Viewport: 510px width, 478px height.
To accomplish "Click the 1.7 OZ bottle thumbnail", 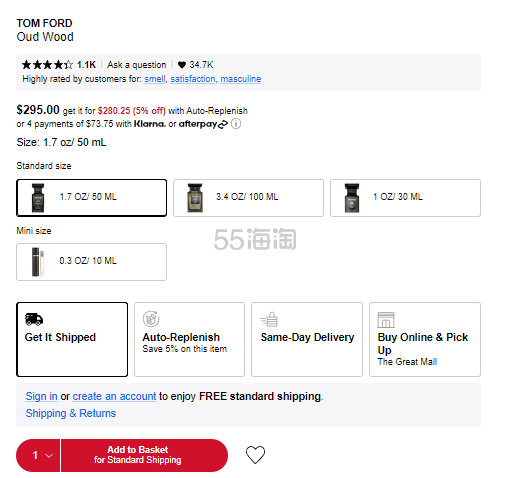I will (38, 198).
